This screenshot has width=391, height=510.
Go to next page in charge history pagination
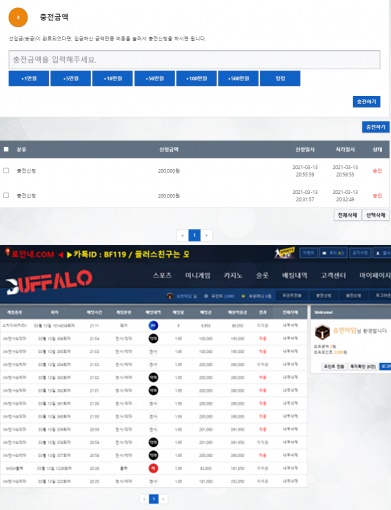[207, 235]
